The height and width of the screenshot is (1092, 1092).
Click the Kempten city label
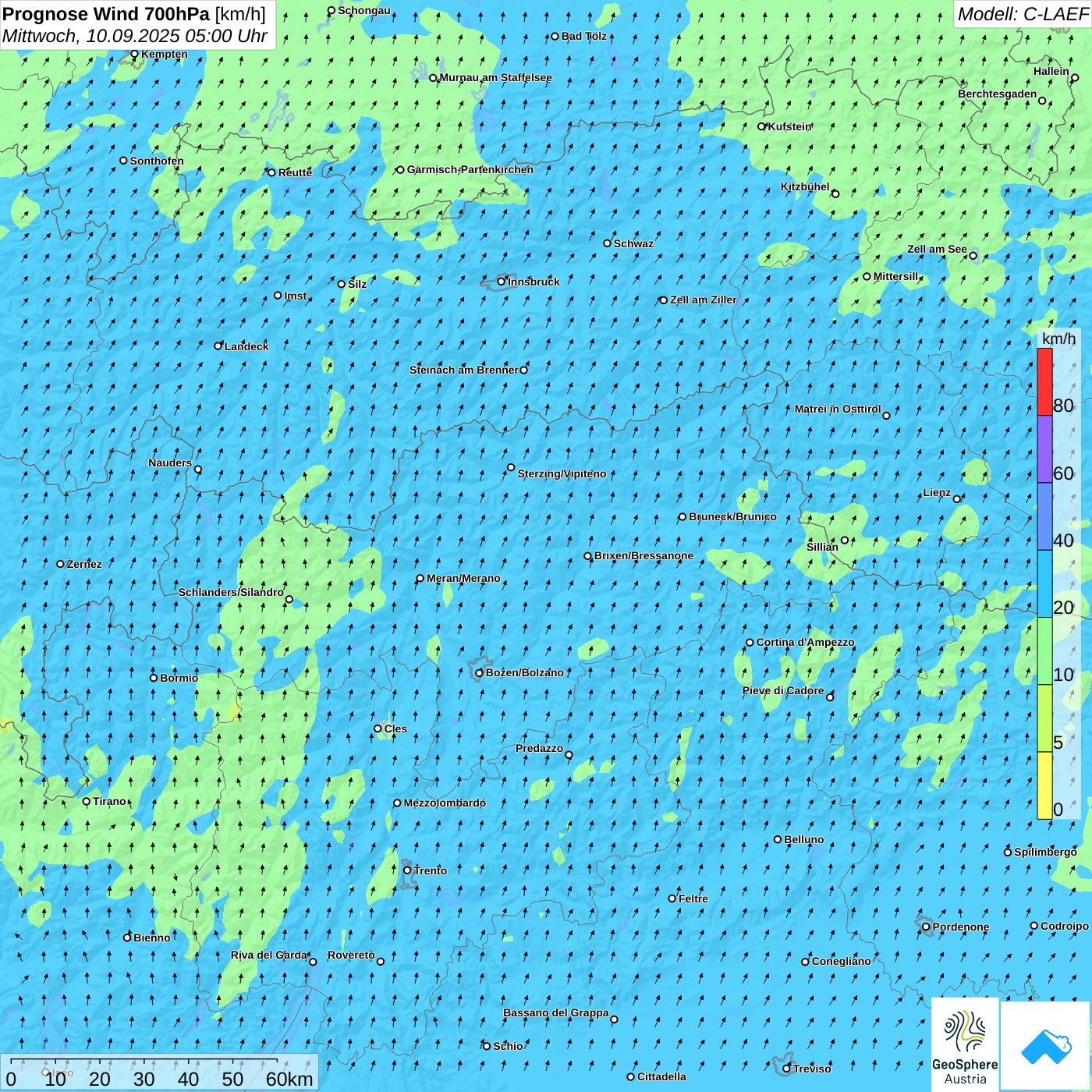165,54
